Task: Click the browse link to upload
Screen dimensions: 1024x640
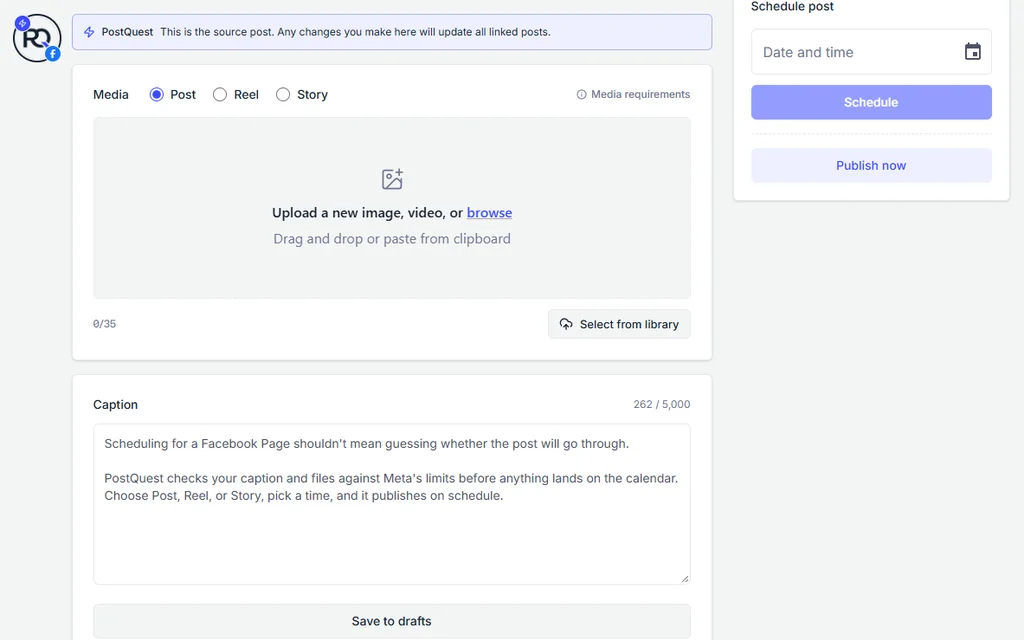Action: 489,213
